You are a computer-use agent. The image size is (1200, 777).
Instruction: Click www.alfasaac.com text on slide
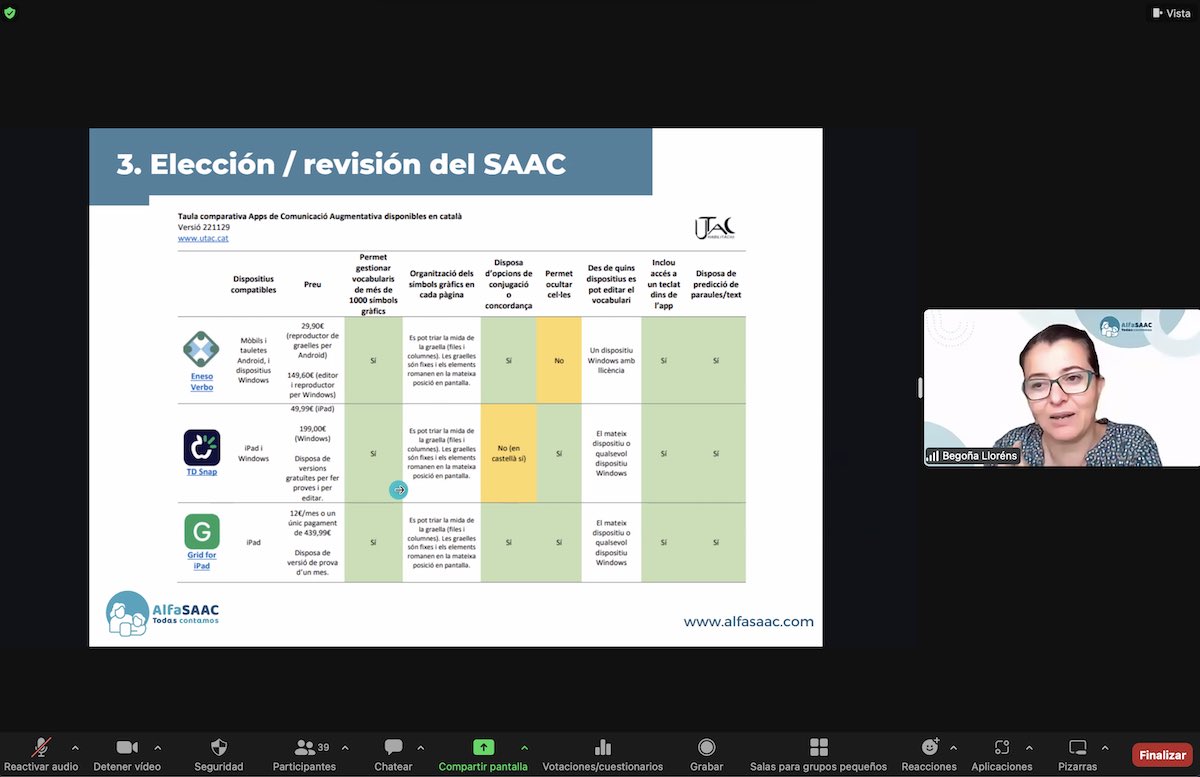pyautogui.click(x=748, y=621)
